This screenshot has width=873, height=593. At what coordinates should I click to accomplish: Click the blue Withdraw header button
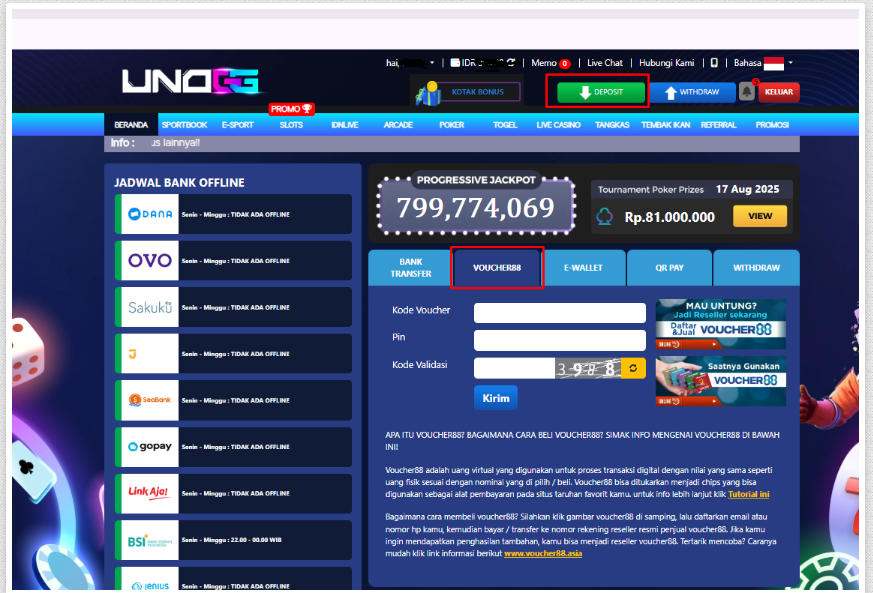click(x=693, y=92)
